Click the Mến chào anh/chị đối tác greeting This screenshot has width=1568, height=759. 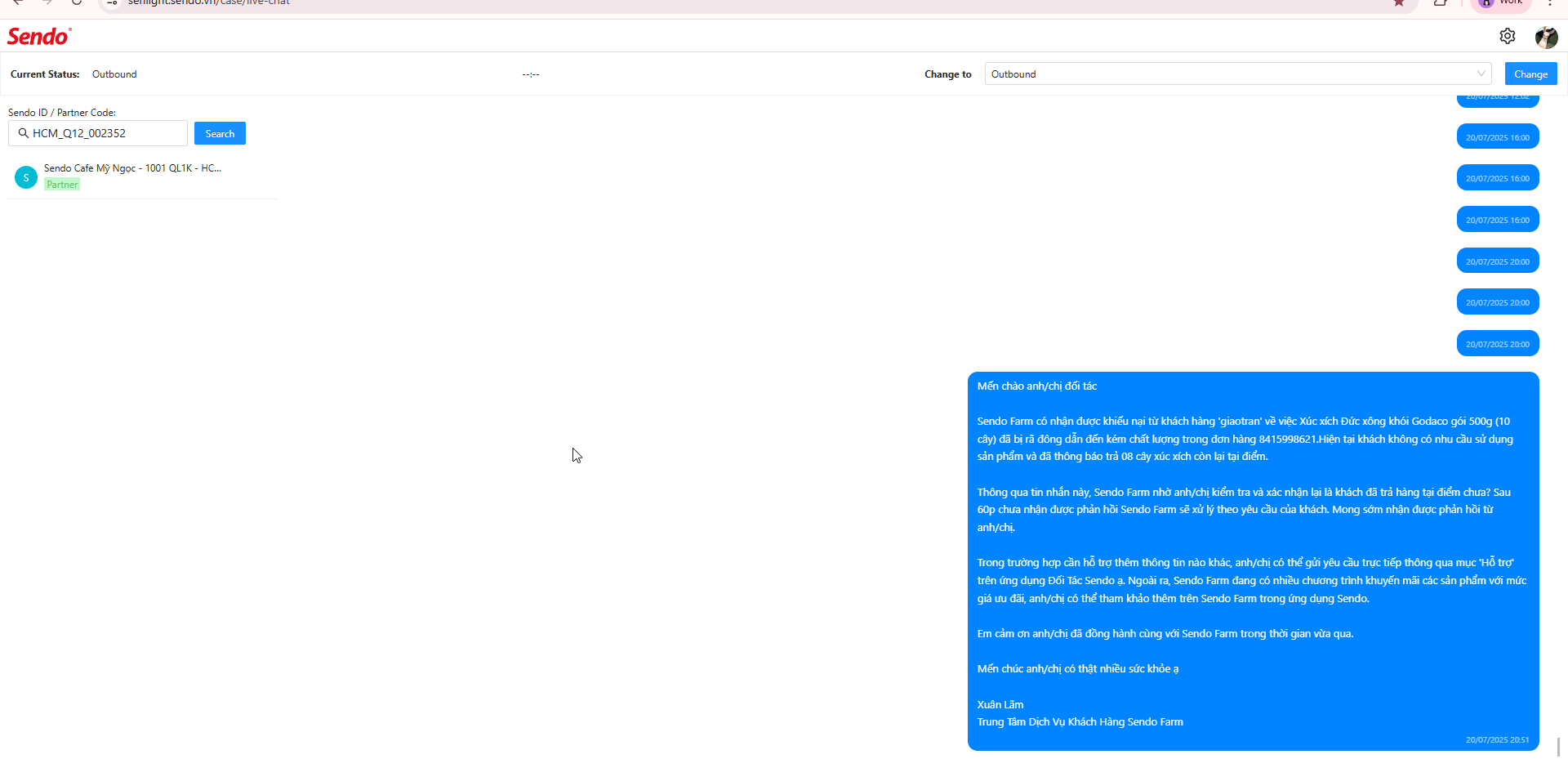coord(1037,386)
